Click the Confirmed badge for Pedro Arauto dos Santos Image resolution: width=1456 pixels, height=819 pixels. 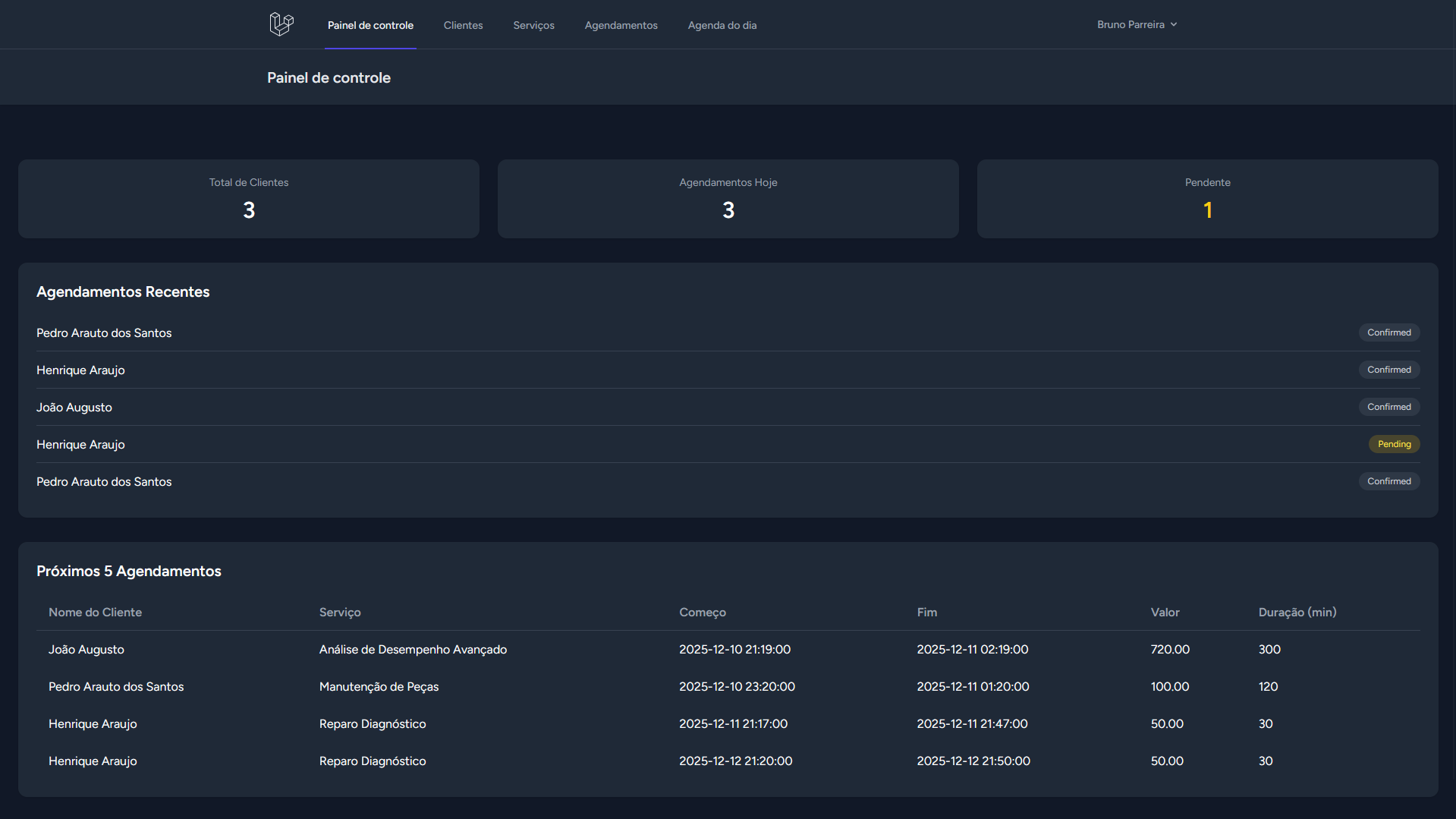(1389, 332)
